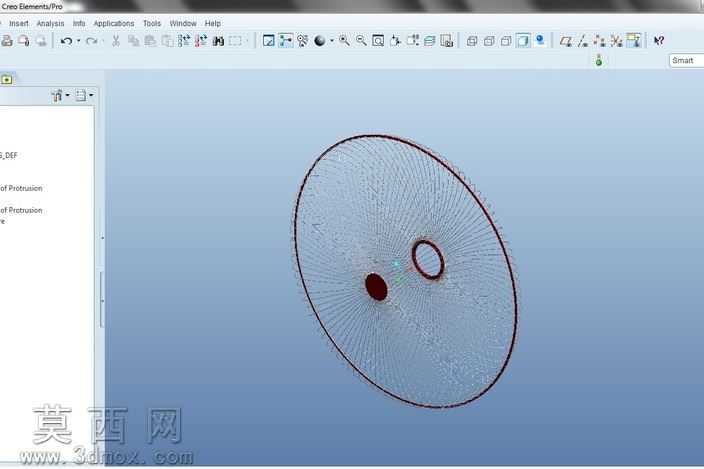This screenshot has width=704, height=469.
Task: Click the Layers icon
Action: point(430,41)
